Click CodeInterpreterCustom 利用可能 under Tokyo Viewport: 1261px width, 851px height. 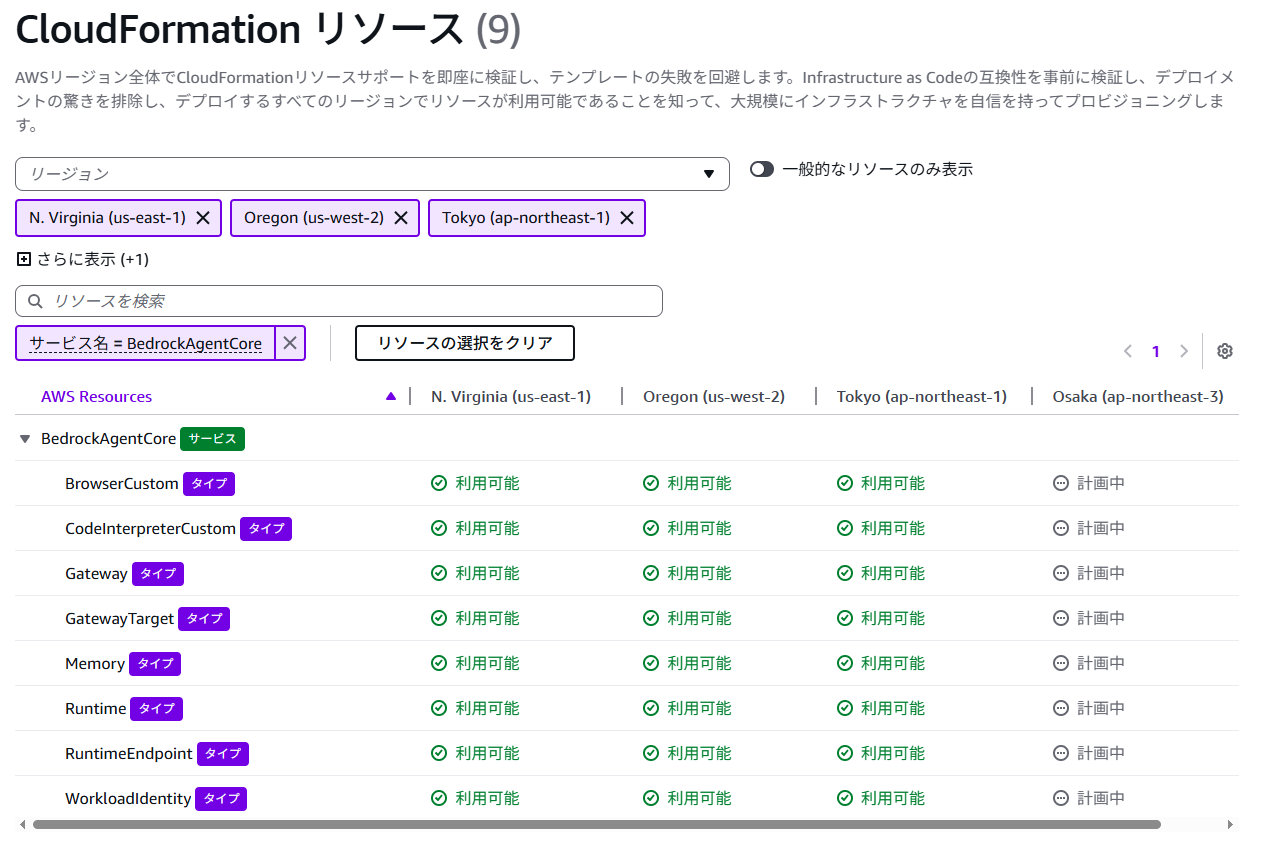click(x=881, y=528)
